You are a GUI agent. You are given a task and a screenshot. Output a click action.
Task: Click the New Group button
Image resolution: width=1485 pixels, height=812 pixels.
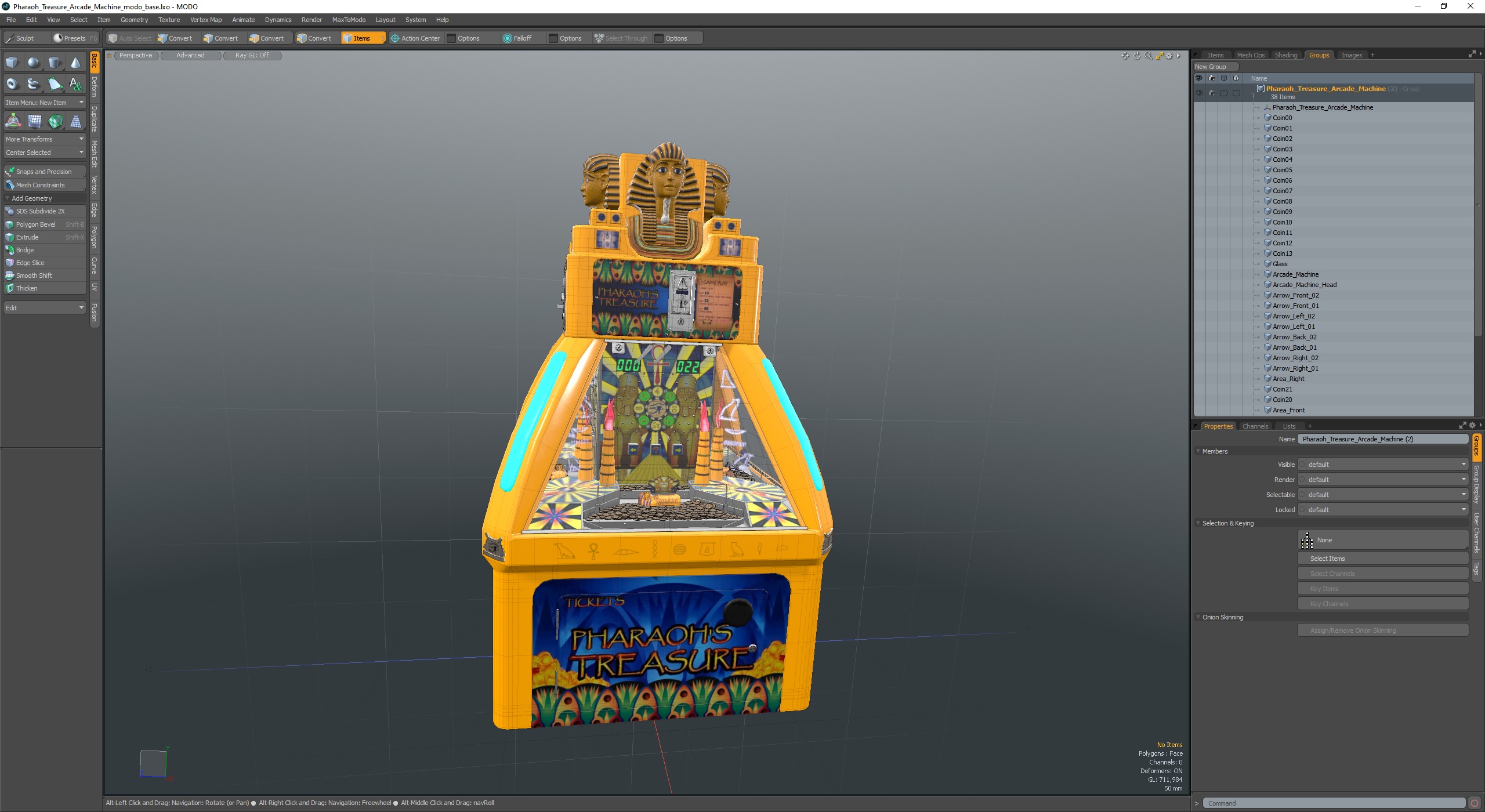click(x=1216, y=67)
